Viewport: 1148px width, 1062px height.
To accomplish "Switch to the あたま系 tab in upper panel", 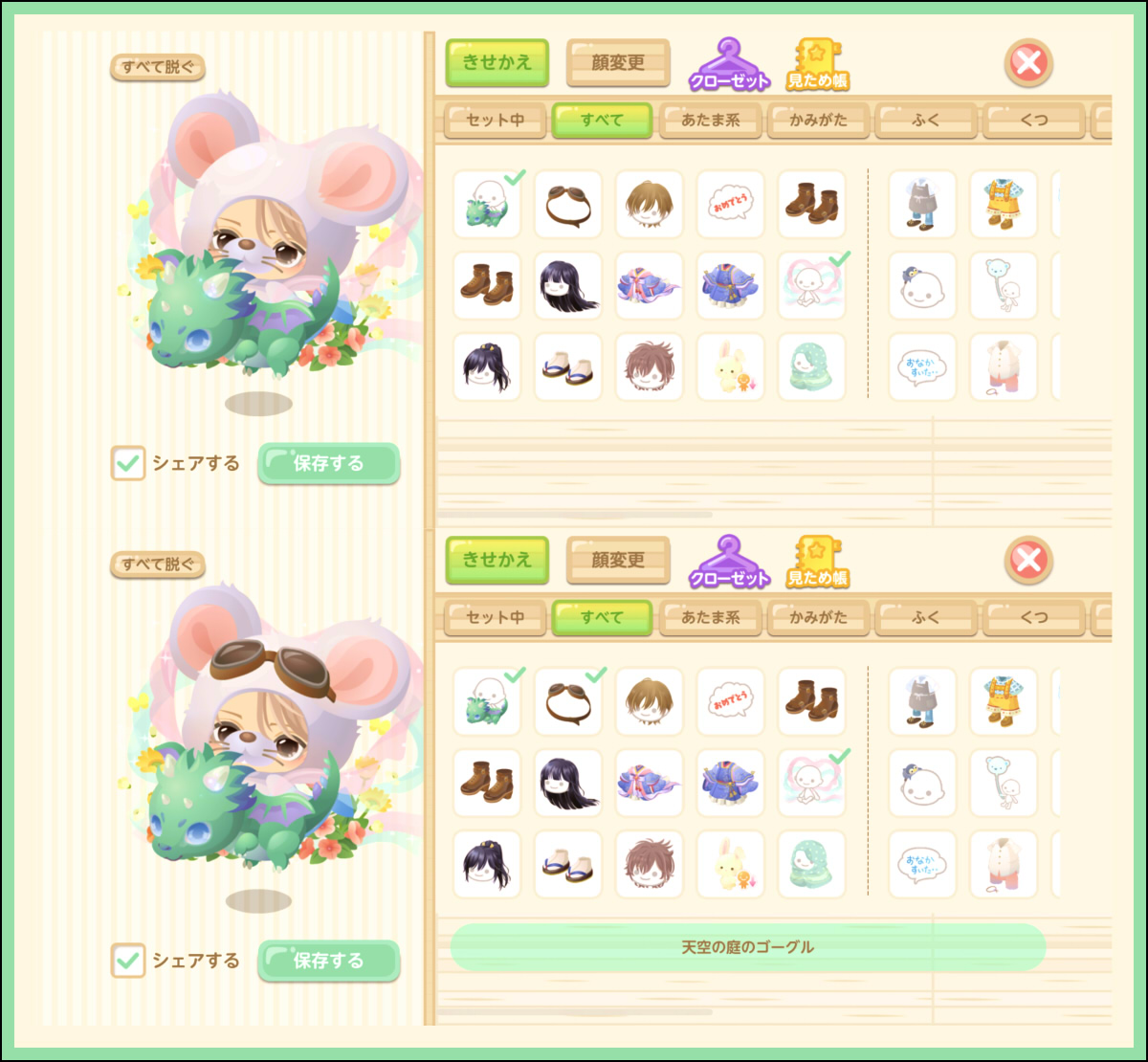I will click(710, 121).
